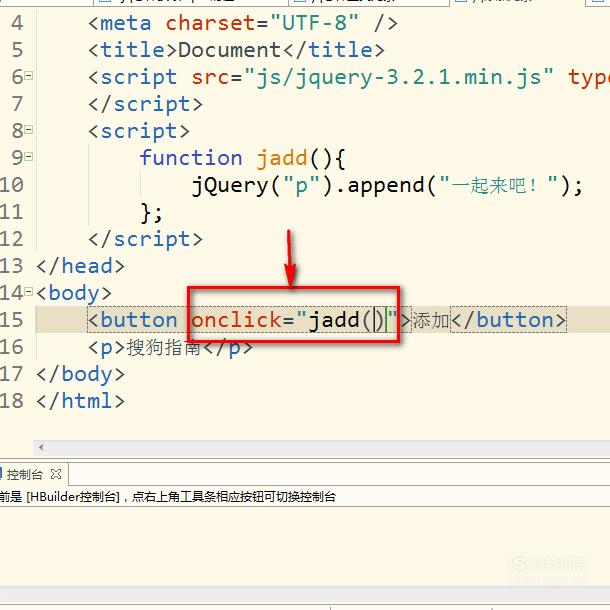Click the 添加 button label text
610x610 pixels.
coord(431,321)
